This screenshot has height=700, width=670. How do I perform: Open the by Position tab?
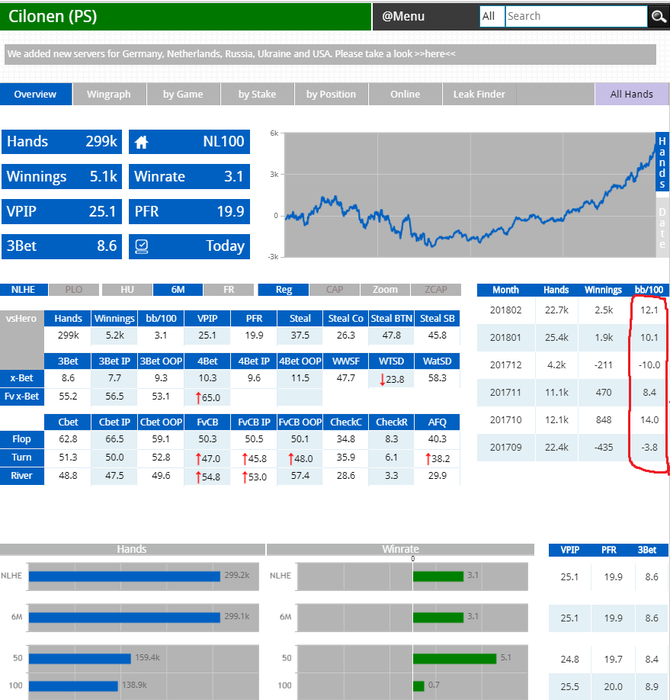click(x=331, y=94)
